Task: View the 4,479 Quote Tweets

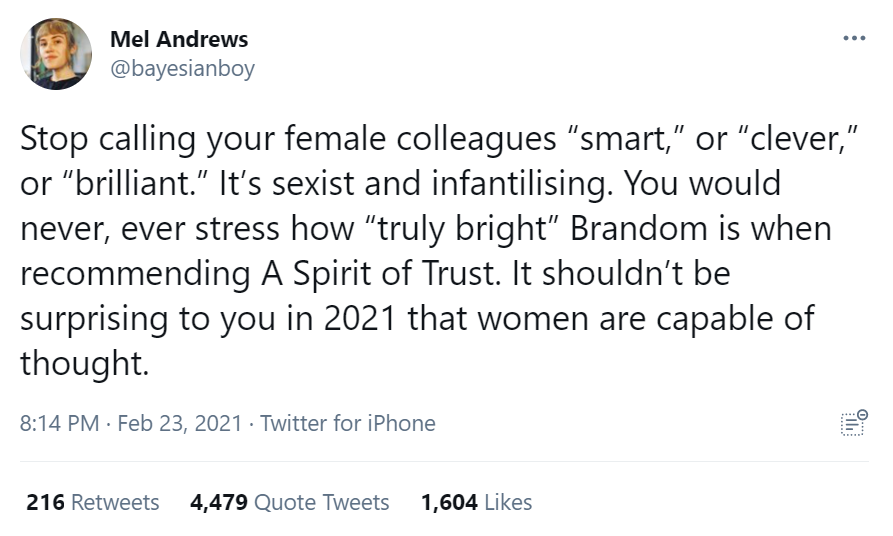Action: tap(289, 502)
